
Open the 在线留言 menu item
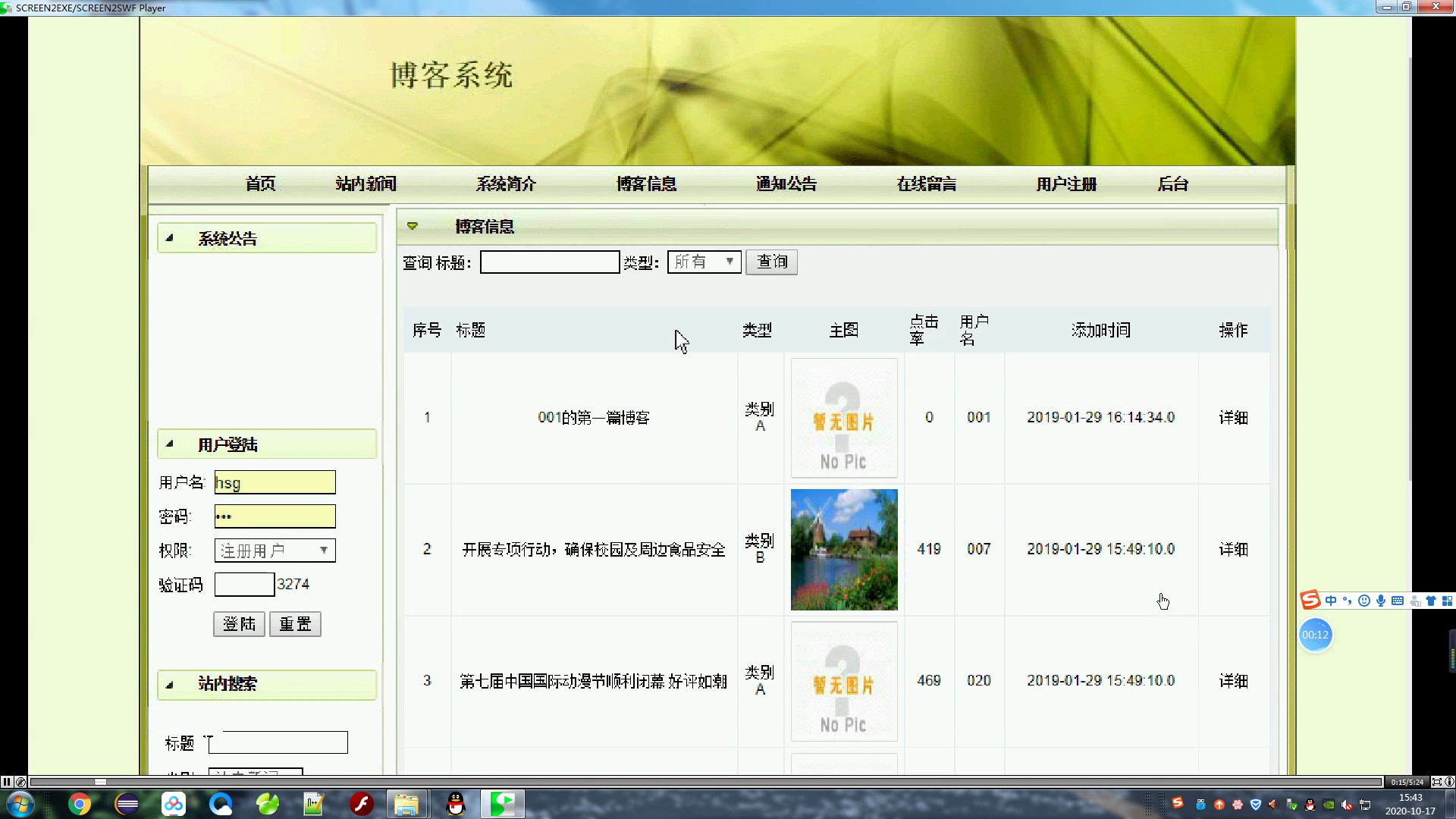point(927,184)
